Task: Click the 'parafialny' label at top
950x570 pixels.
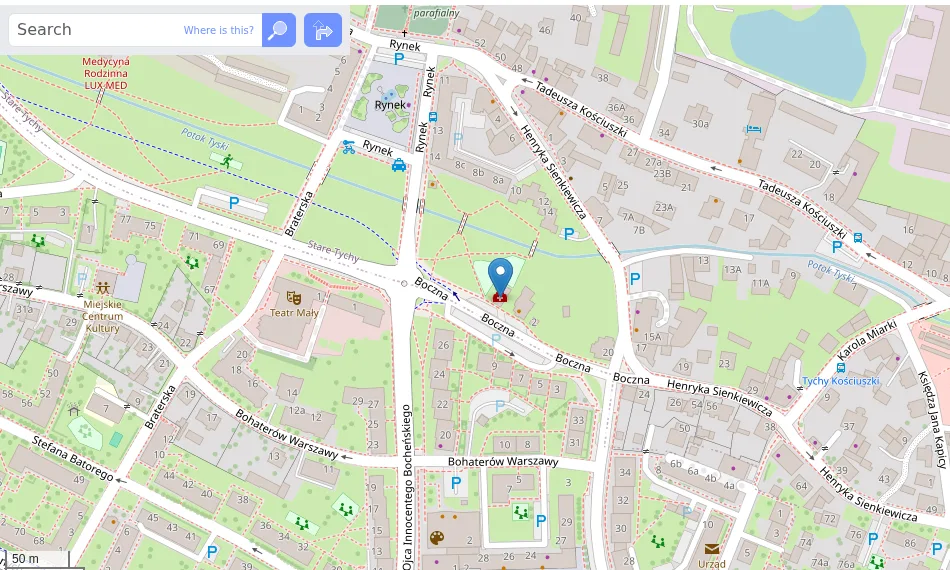Action: 436,13
